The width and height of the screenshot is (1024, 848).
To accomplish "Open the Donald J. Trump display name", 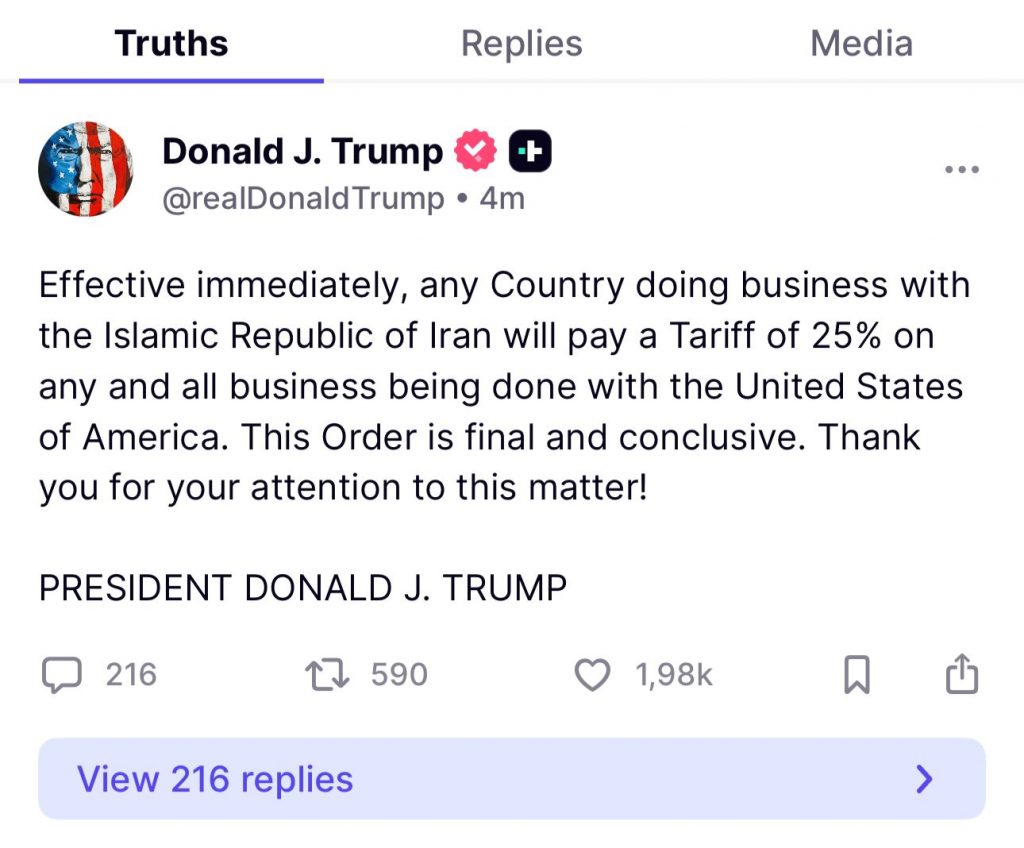I will [x=302, y=151].
